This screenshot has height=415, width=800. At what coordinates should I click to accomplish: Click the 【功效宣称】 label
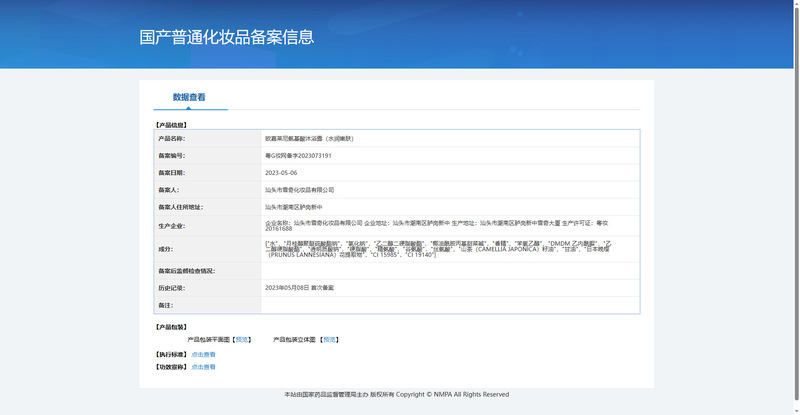pyautogui.click(x=171, y=367)
